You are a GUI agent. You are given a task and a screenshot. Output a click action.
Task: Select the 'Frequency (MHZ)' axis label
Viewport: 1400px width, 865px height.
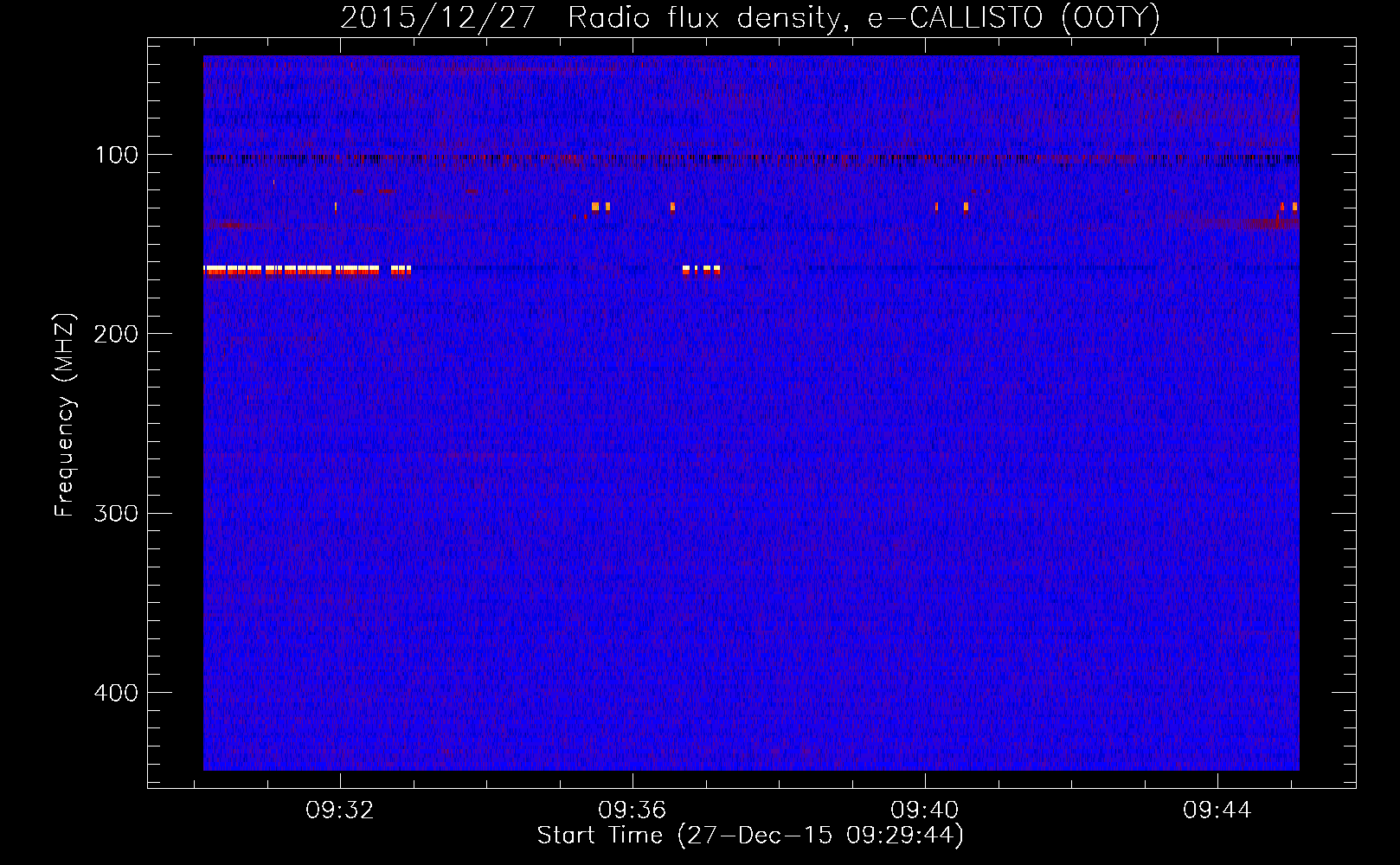click(x=65, y=415)
